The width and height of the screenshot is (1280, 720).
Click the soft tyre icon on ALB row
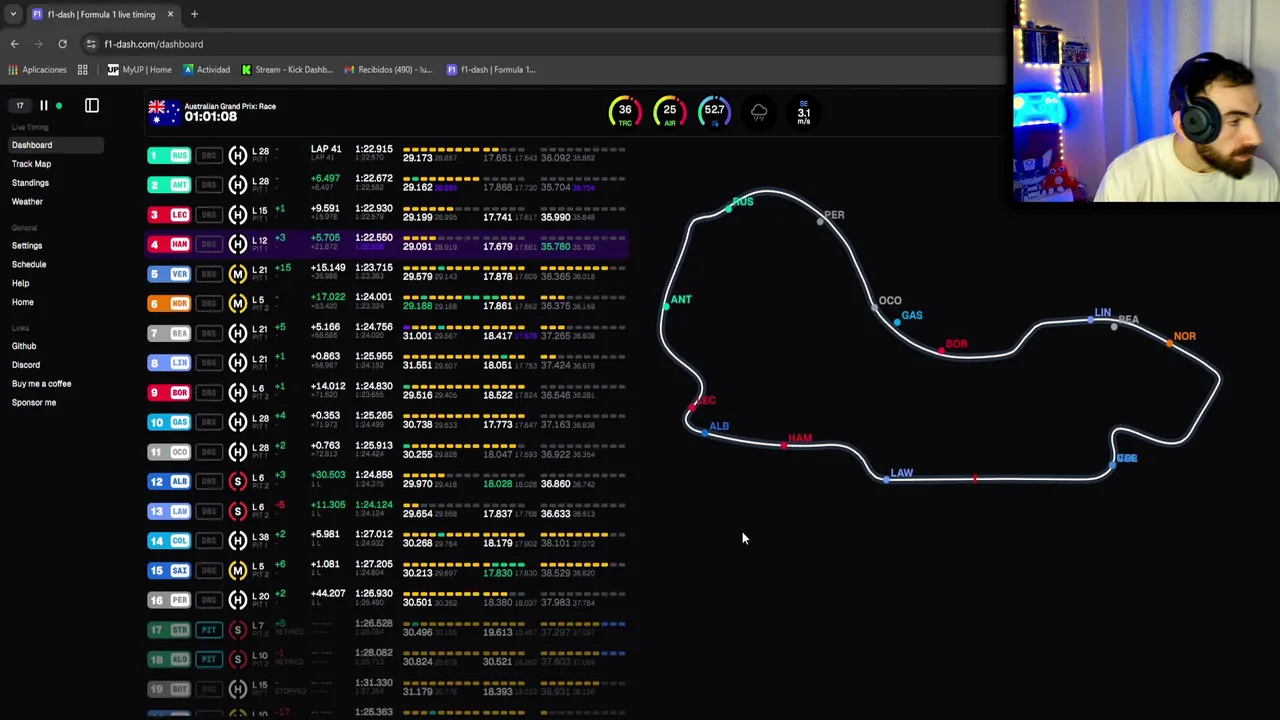tap(237, 481)
